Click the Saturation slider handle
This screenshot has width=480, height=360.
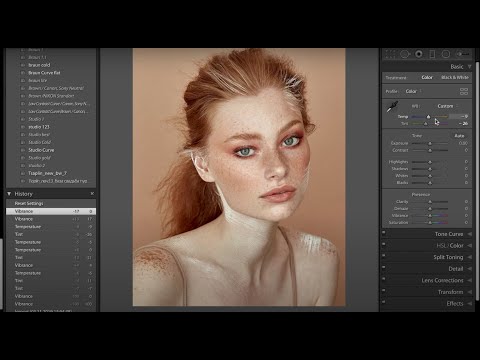pyautogui.click(x=430, y=223)
